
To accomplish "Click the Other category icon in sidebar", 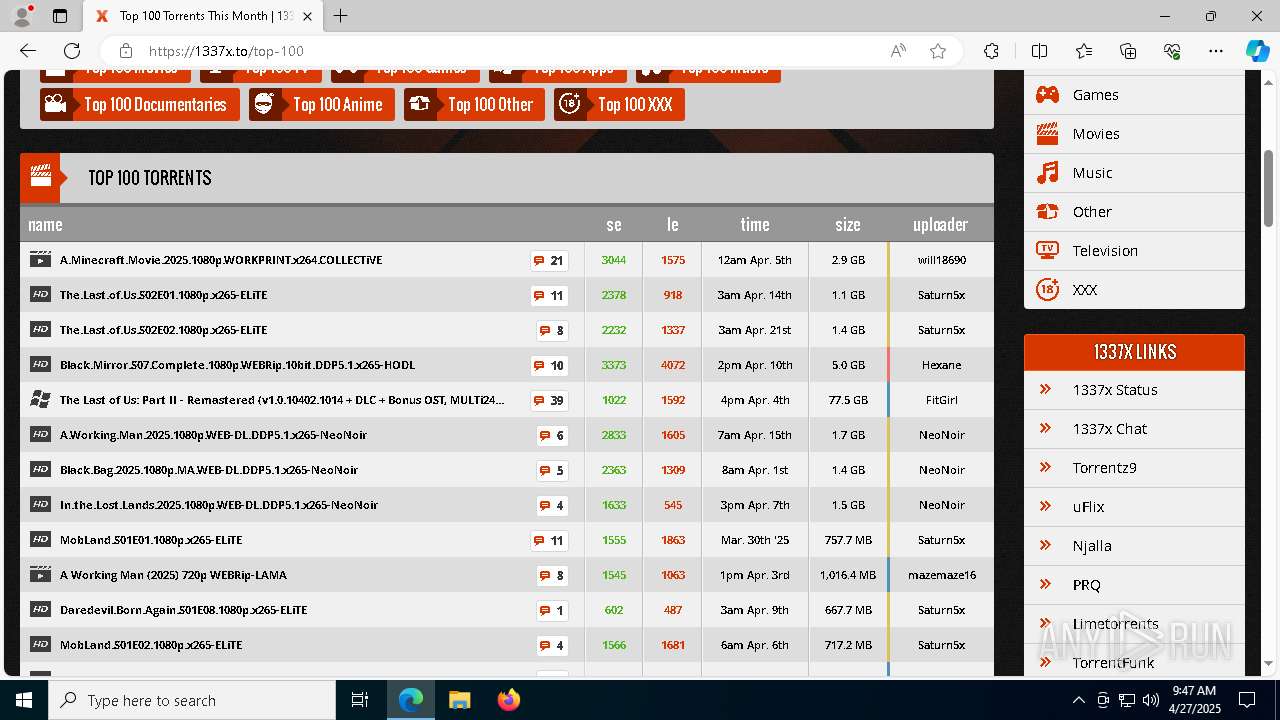I will [1047, 212].
